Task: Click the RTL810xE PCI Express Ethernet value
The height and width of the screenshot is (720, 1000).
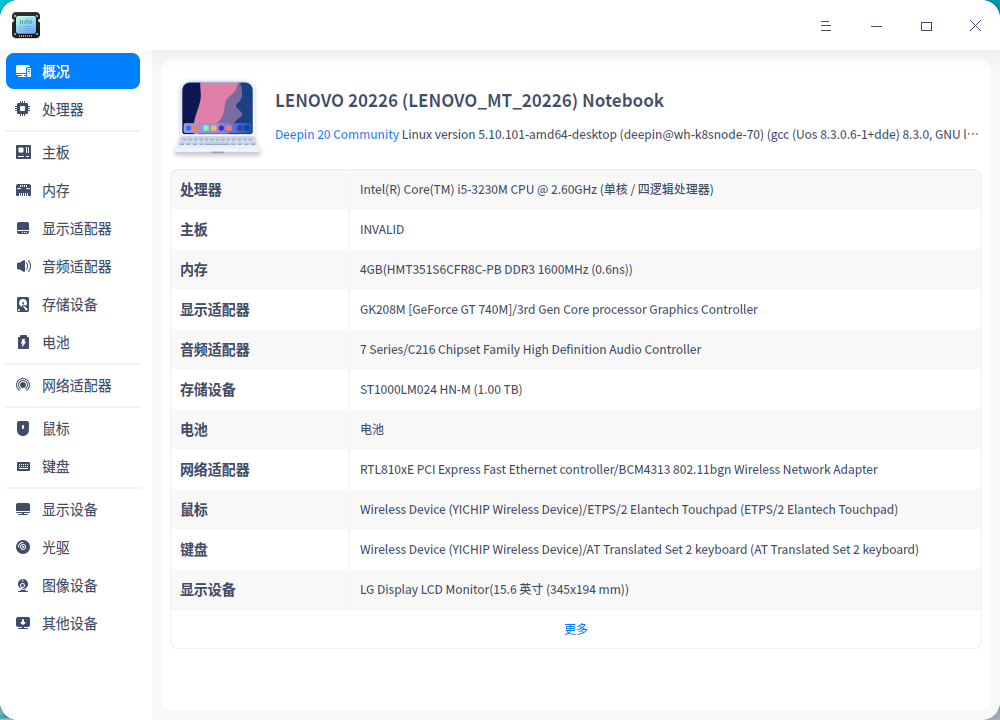Action: coord(619,470)
